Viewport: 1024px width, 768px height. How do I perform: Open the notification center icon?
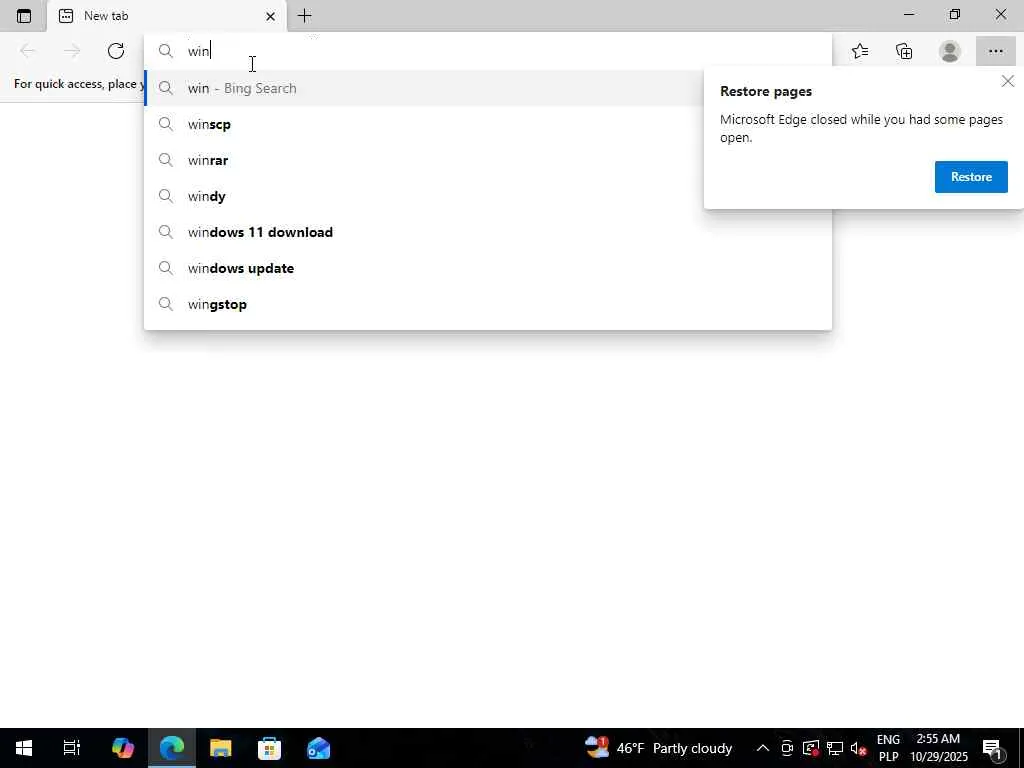click(993, 748)
